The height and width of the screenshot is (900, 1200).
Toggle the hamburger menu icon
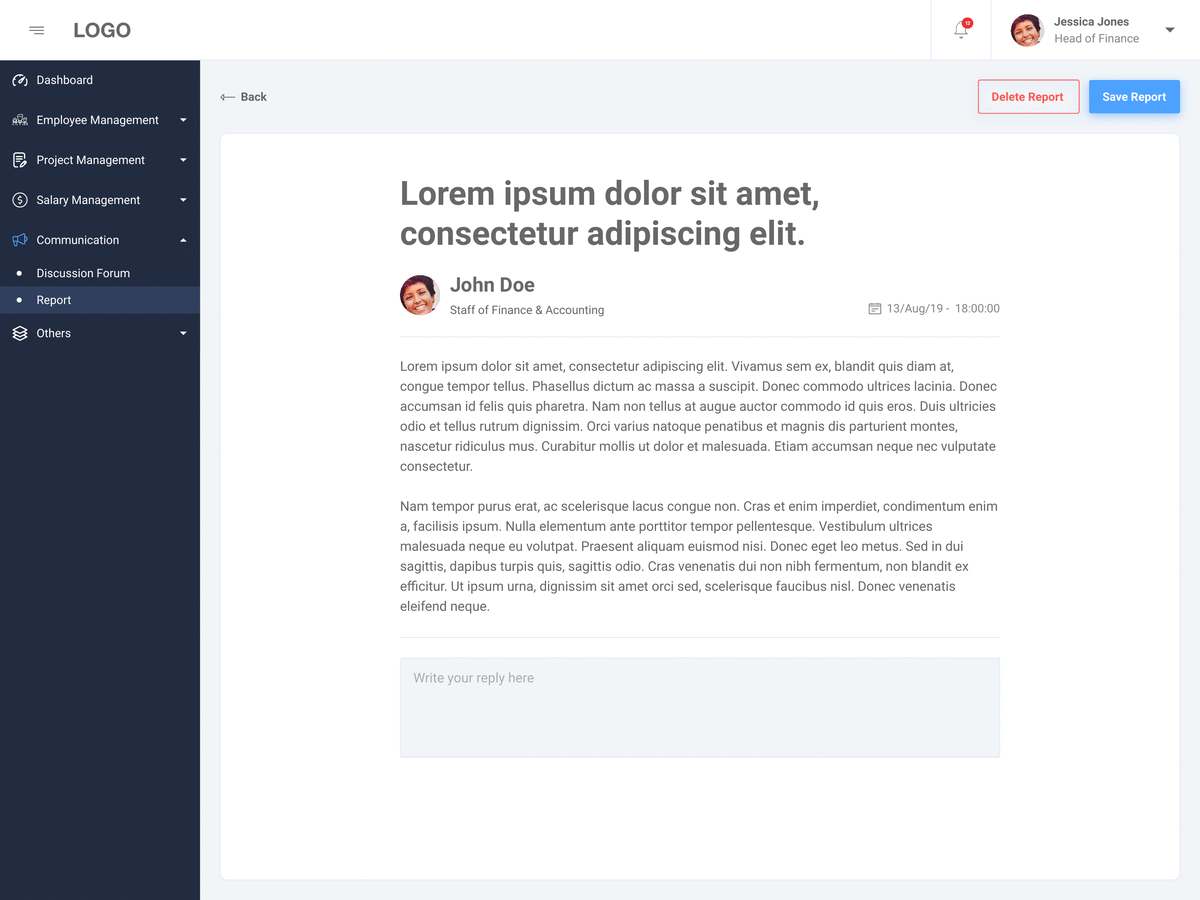coord(37,30)
